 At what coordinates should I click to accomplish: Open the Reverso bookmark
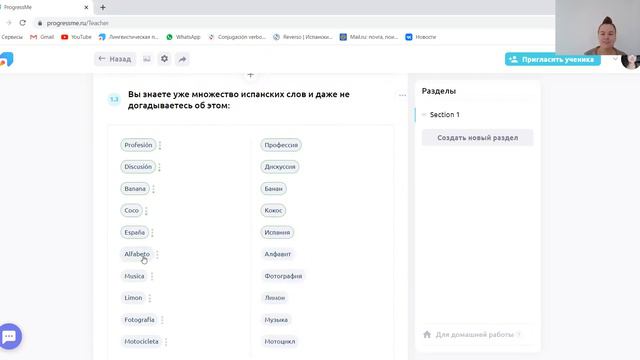click(x=302, y=37)
